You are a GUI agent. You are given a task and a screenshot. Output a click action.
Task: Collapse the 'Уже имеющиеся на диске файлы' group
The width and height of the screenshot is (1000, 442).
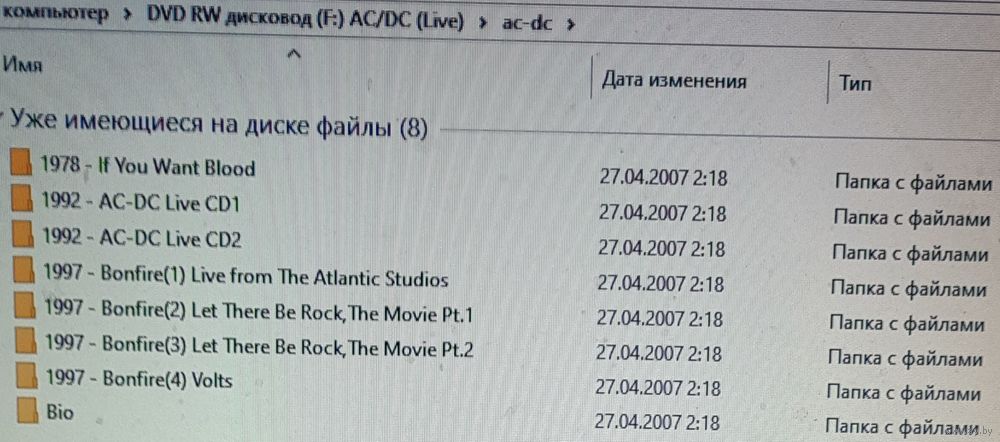3,119
